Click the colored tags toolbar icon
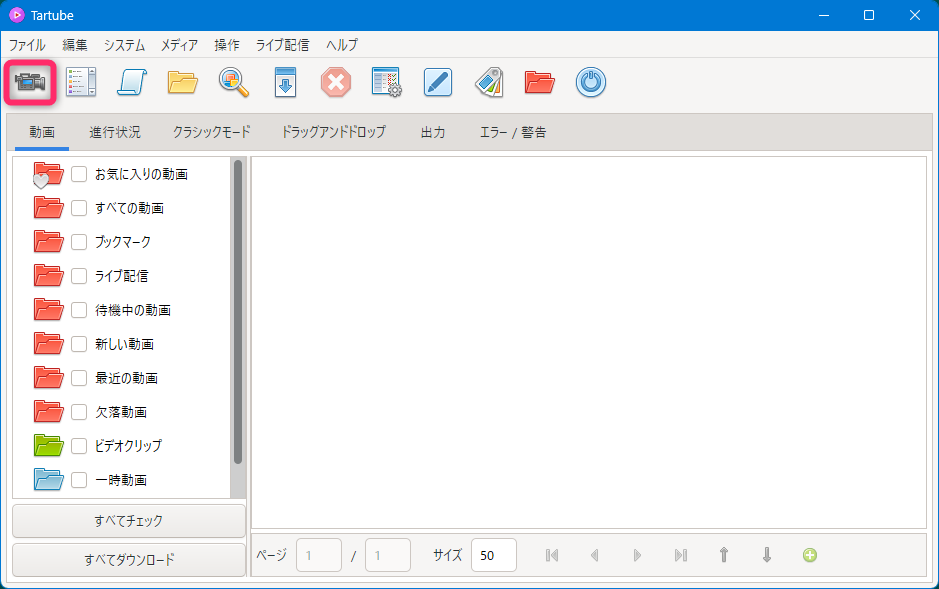This screenshot has height=589, width=939. point(489,82)
